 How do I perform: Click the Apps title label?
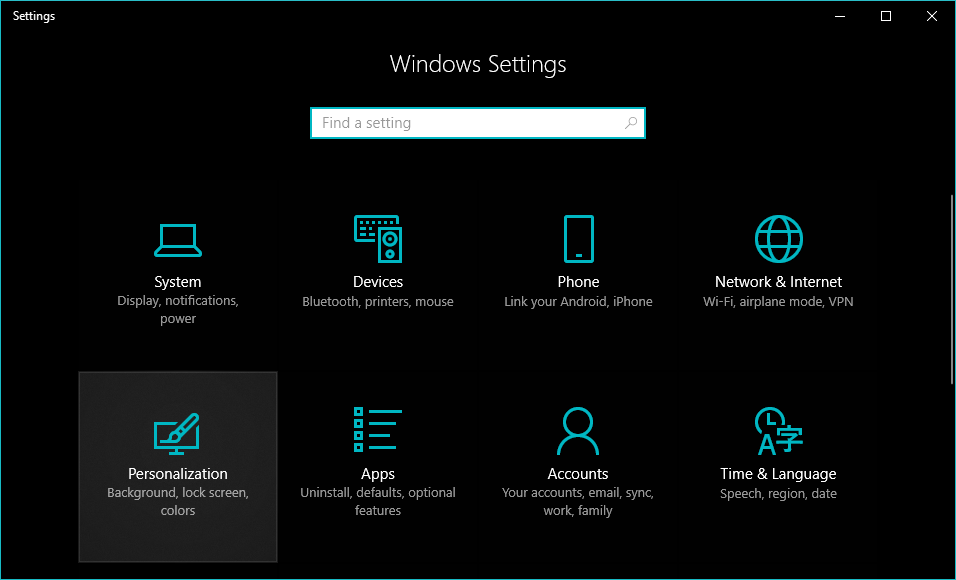coord(378,474)
